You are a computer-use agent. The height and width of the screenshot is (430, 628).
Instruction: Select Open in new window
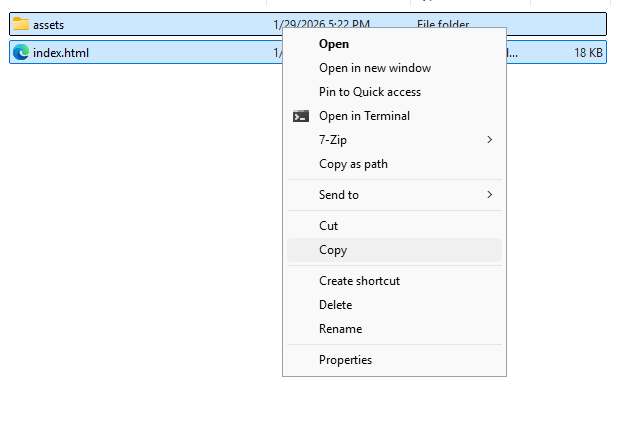click(374, 68)
